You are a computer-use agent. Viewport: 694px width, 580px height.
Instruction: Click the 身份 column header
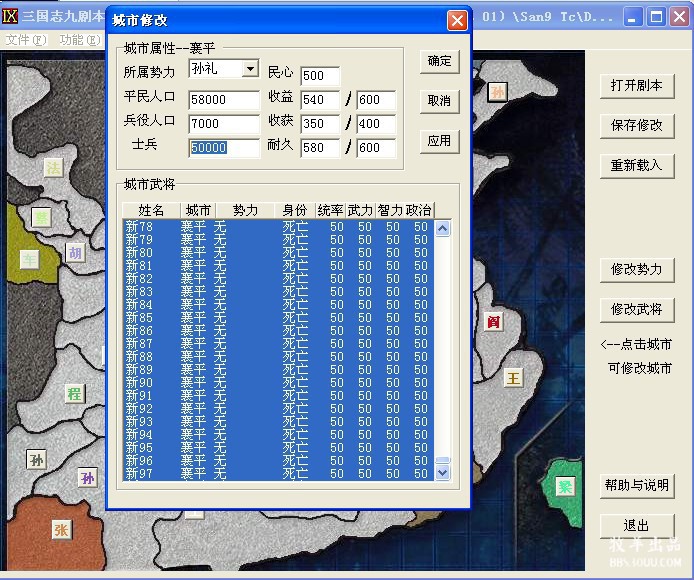click(295, 210)
